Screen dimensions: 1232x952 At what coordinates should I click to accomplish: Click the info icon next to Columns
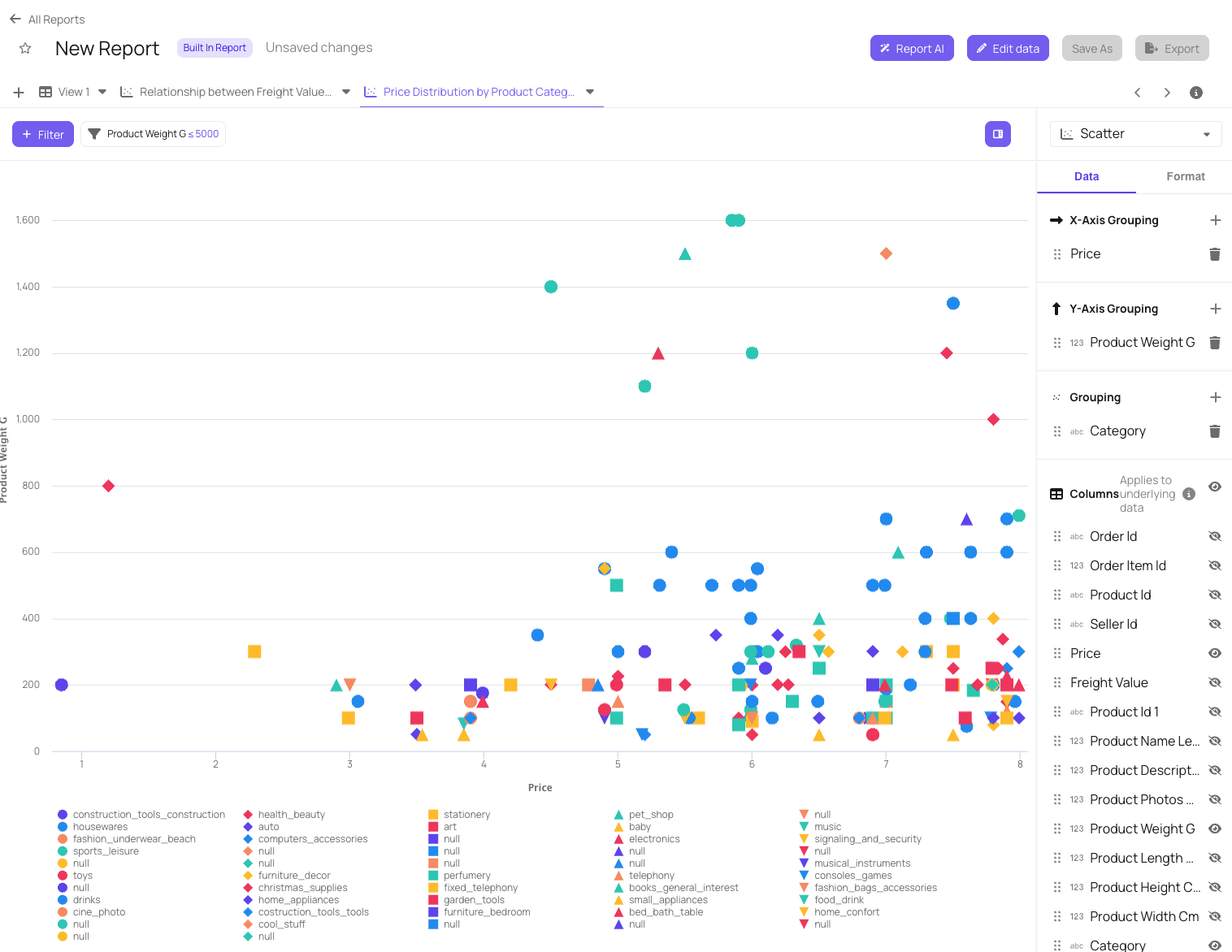click(1188, 493)
